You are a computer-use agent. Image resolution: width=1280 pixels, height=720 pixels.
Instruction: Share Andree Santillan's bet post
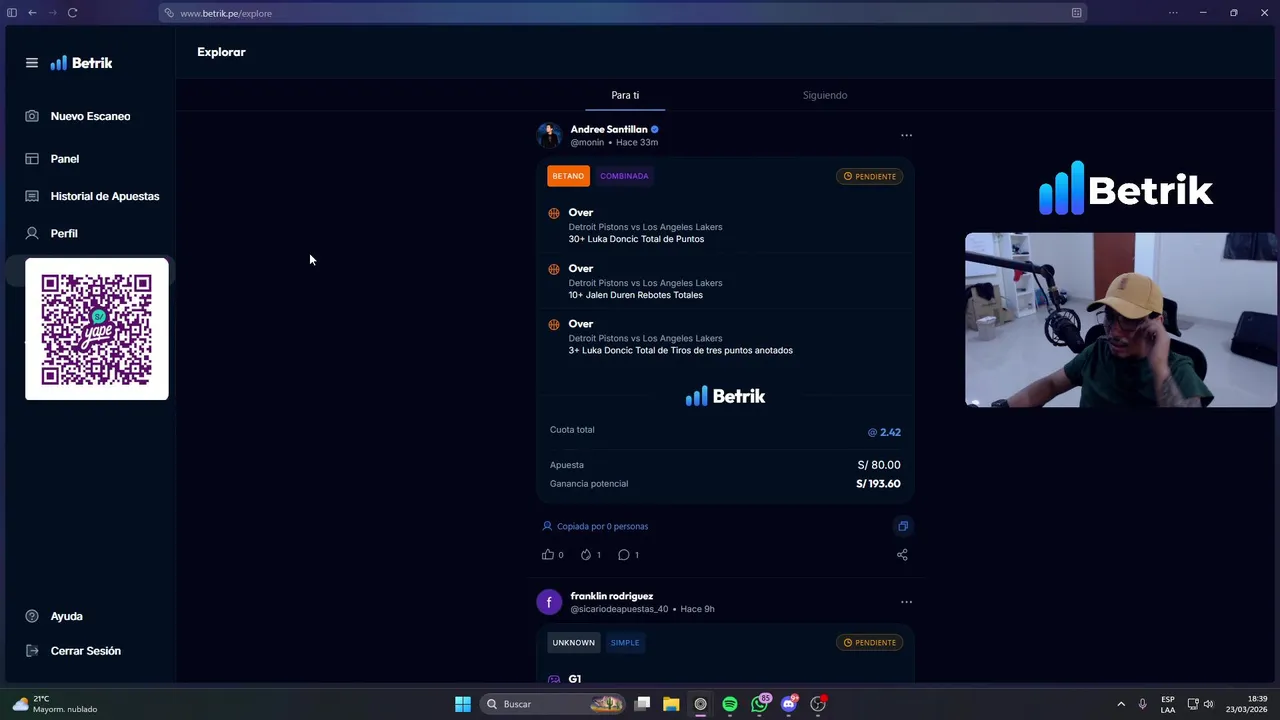pos(902,554)
